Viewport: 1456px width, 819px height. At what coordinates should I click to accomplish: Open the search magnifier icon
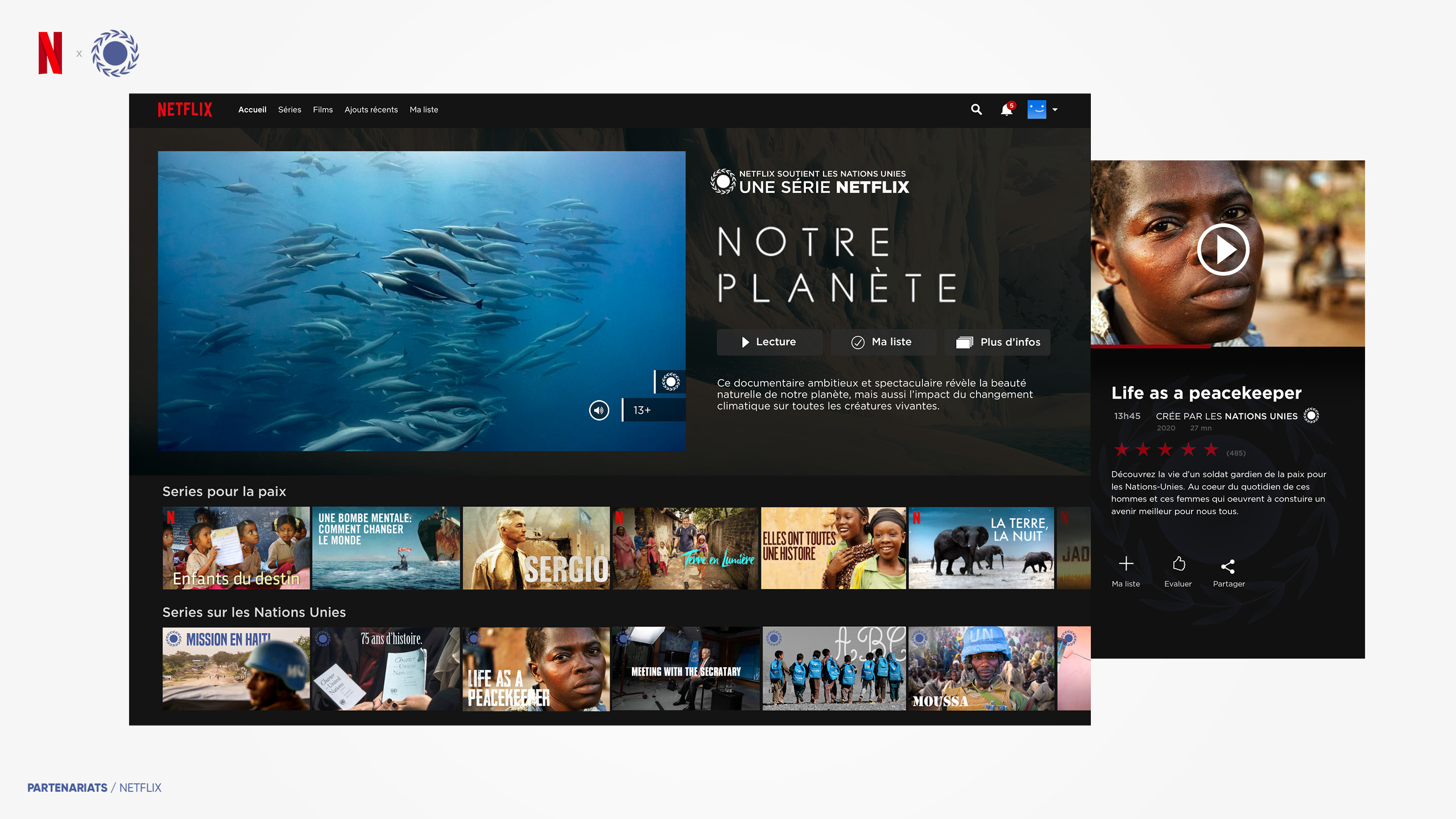click(976, 109)
